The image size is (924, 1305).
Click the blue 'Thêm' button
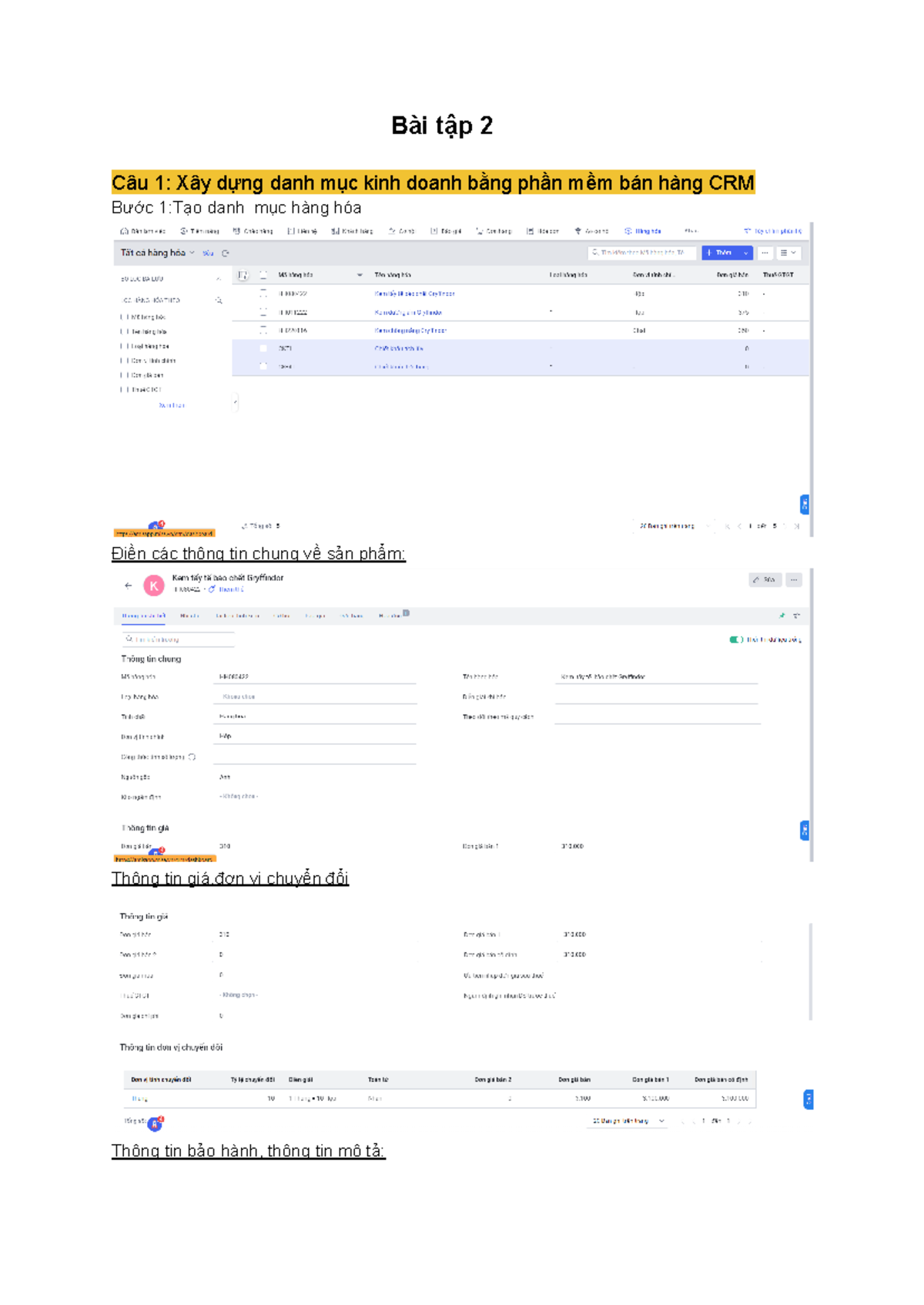coord(720,253)
